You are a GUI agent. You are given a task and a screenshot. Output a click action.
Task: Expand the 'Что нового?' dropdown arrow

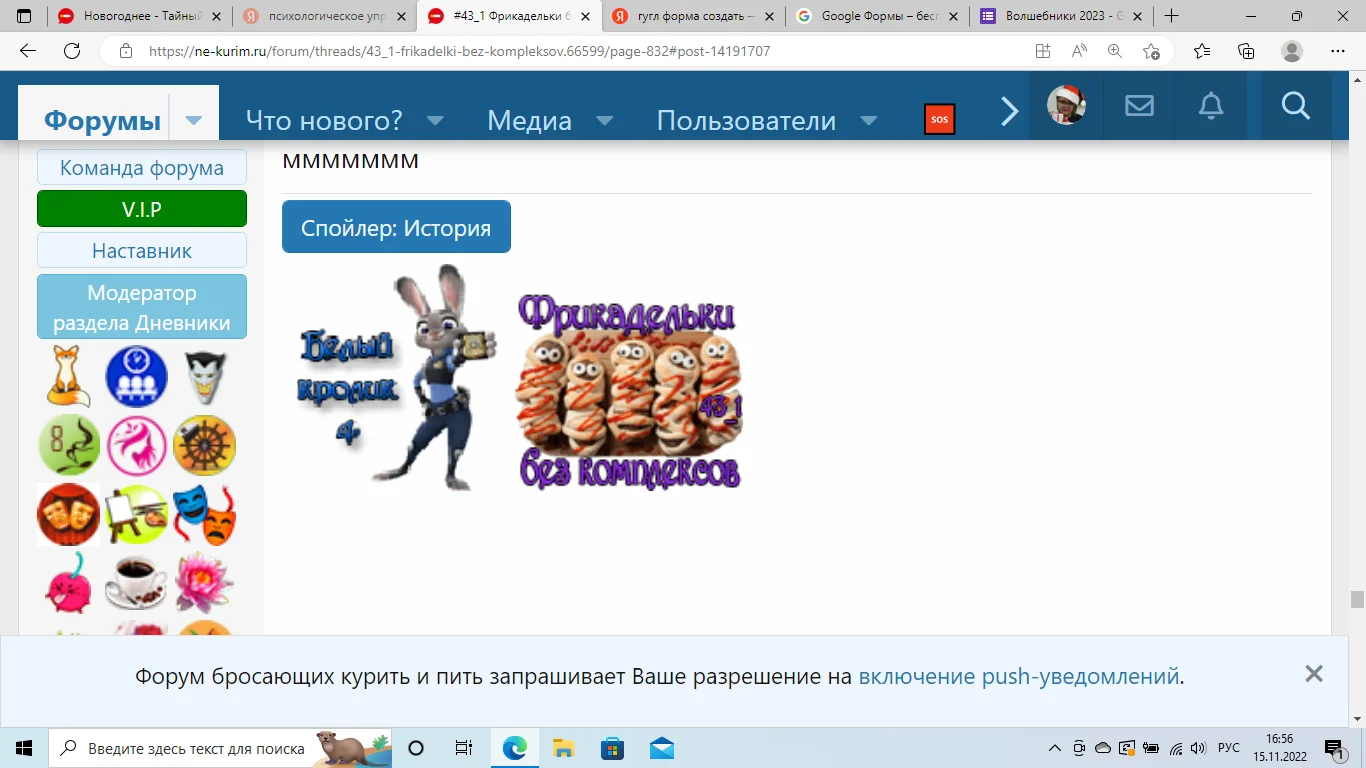435,120
